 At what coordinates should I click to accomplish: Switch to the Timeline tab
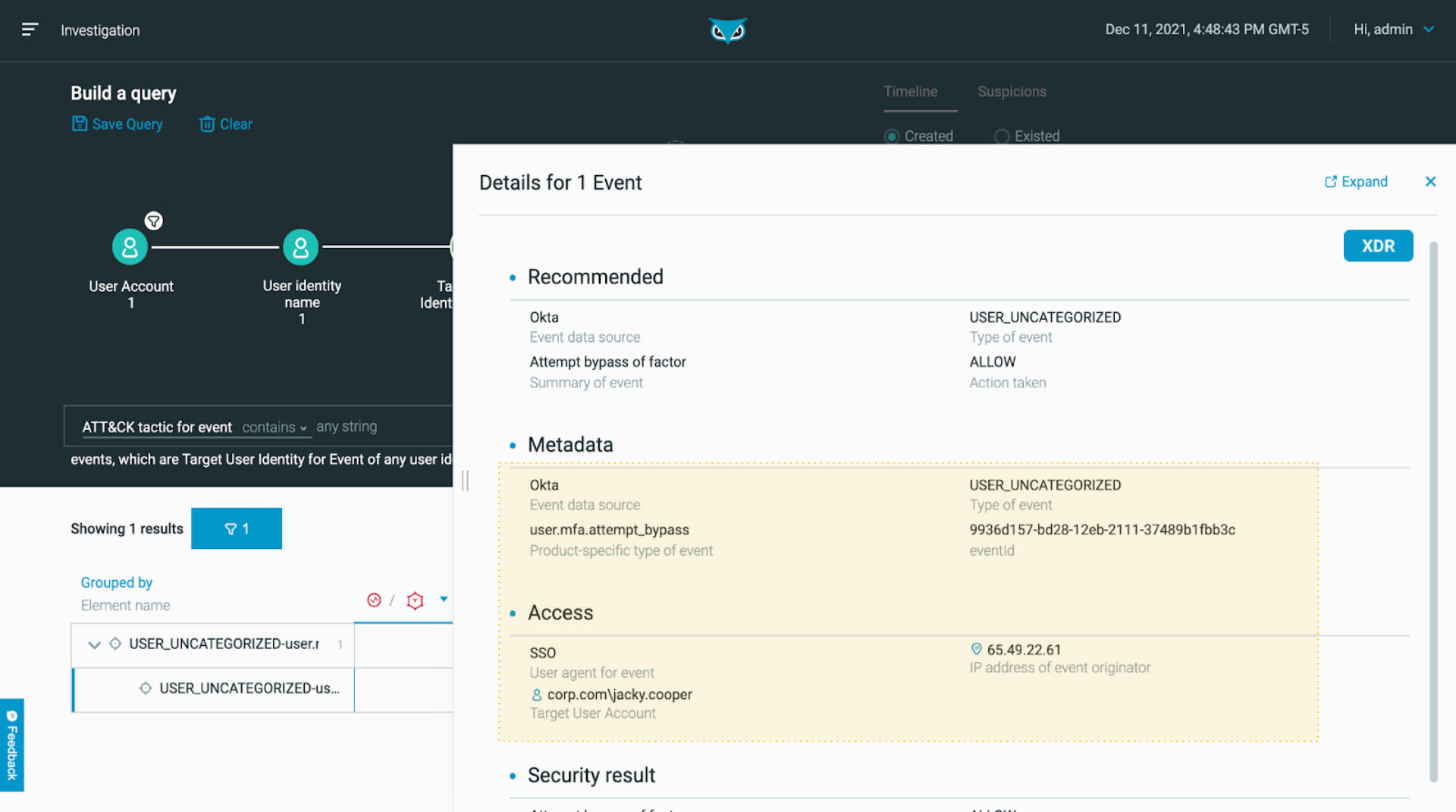(910, 92)
